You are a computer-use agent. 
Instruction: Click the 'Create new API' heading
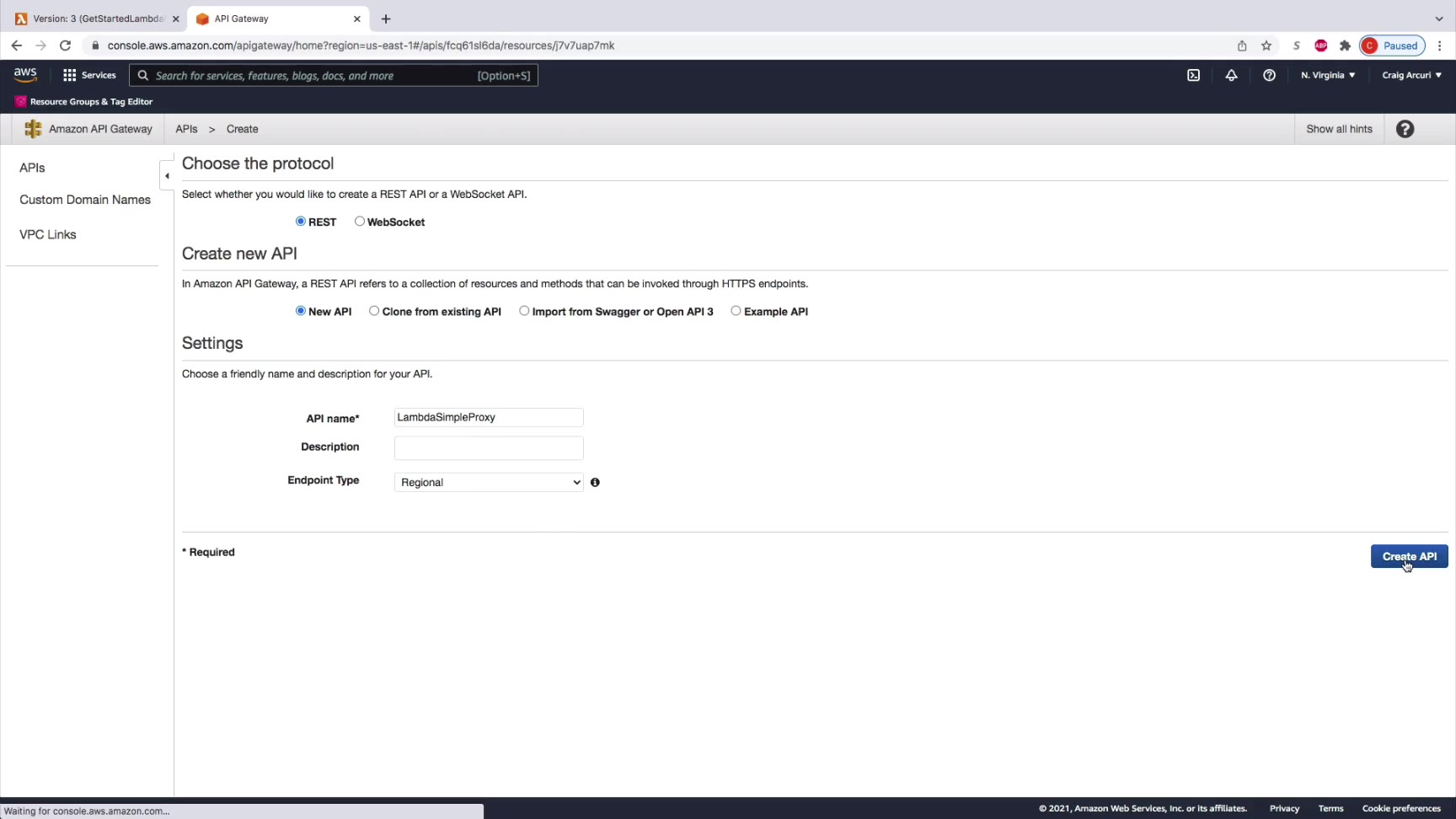(x=239, y=254)
